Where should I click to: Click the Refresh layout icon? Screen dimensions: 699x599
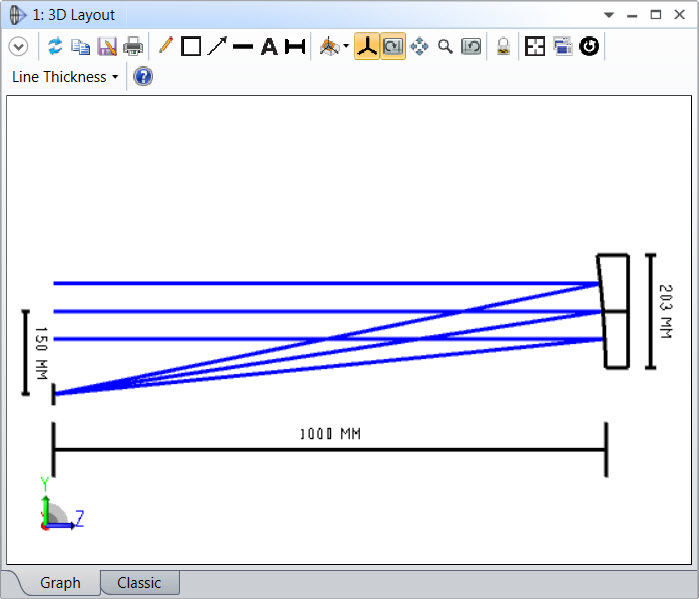point(55,46)
